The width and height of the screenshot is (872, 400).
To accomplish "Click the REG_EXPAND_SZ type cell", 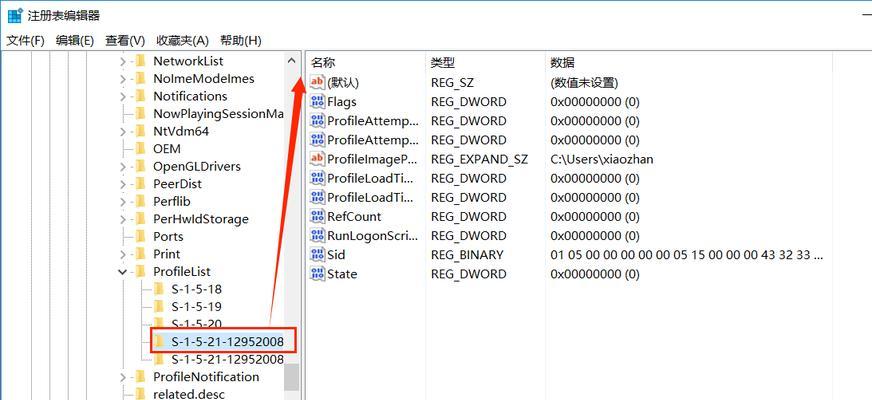I will 479,159.
